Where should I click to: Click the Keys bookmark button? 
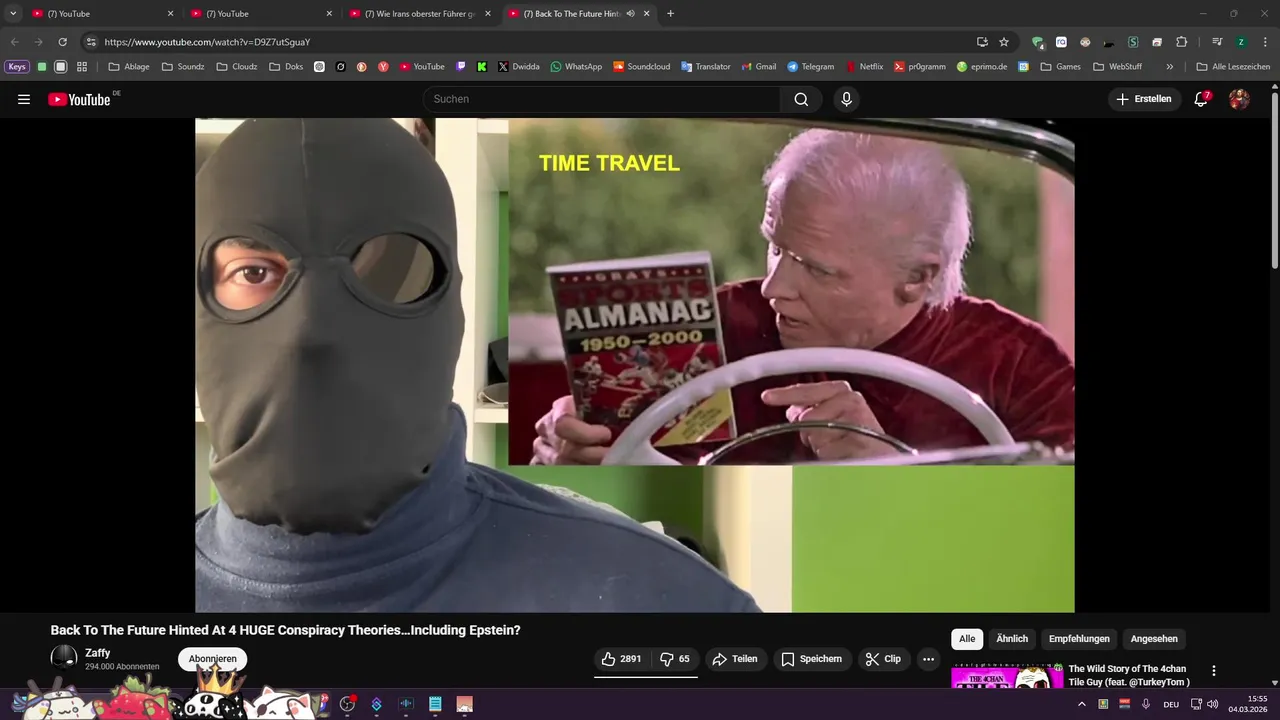point(17,67)
